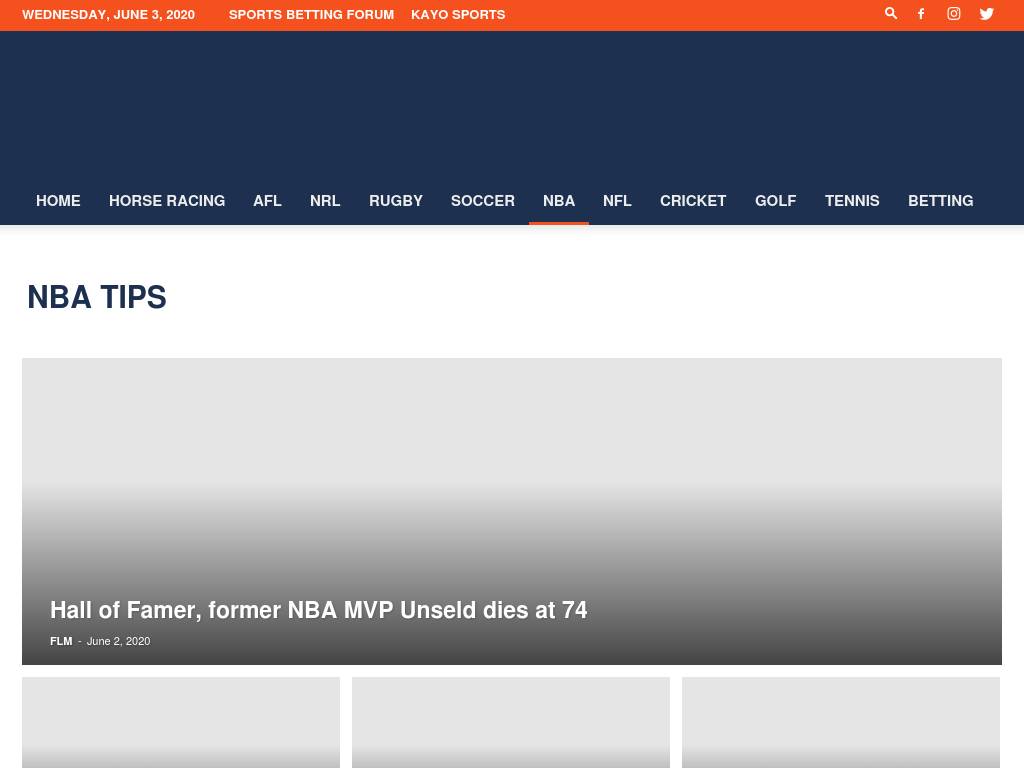Image resolution: width=1024 pixels, height=768 pixels.
Task: Switch to the NFL section
Action: 617,200
